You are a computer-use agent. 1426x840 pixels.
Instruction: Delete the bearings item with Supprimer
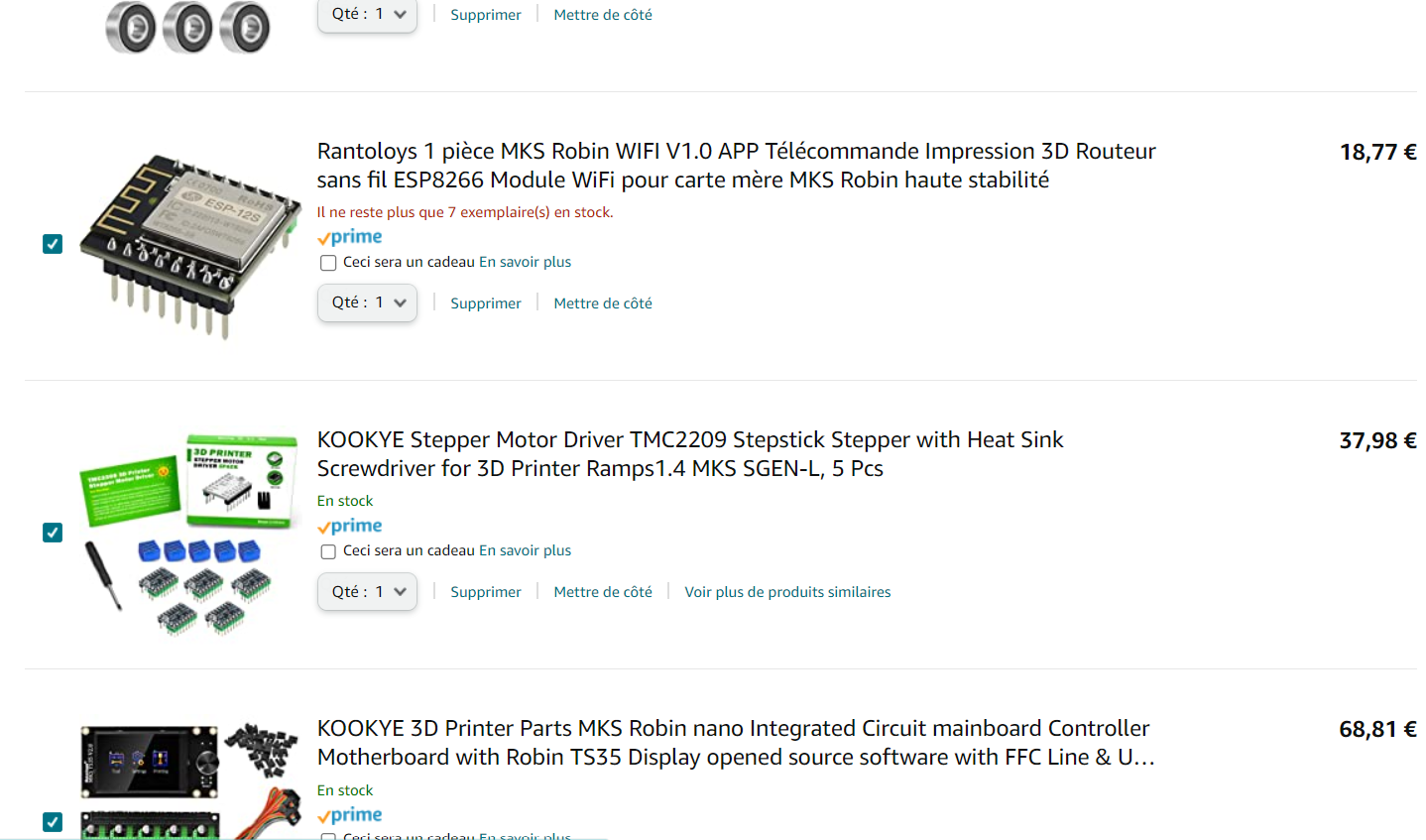click(485, 15)
